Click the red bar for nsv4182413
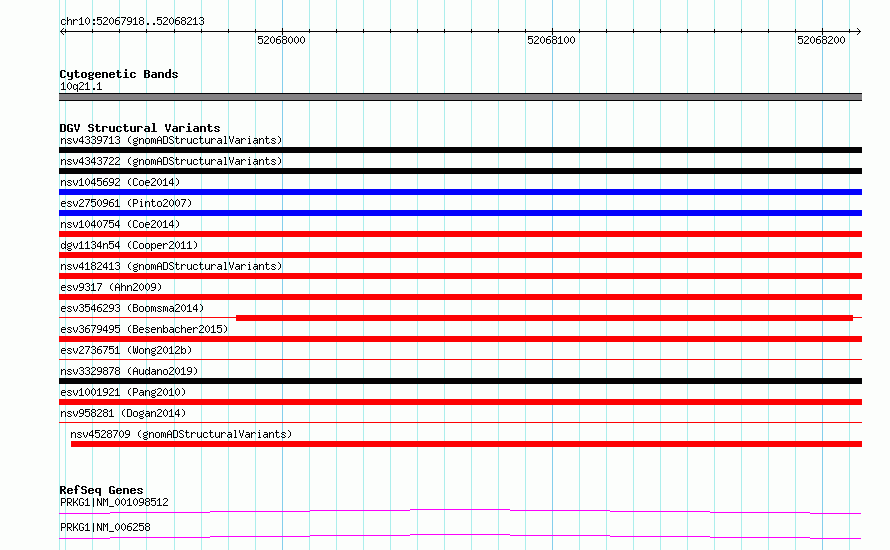Screen dimensions: 890x550 click(x=460, y=276)
